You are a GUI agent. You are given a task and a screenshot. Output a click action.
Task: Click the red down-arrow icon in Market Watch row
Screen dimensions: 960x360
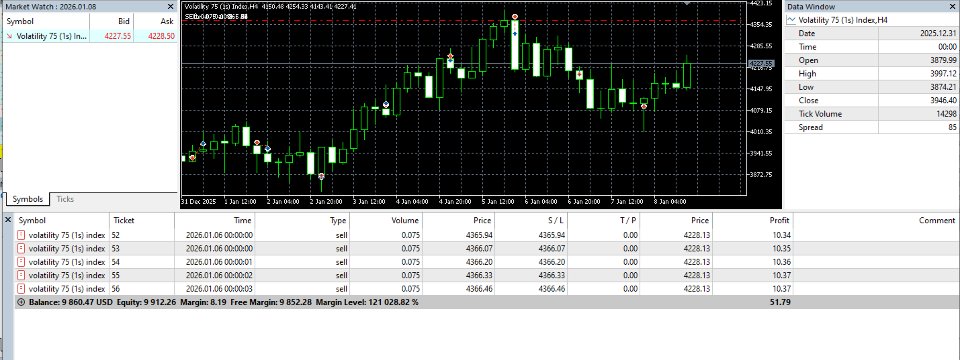click(x=10, y=36)
